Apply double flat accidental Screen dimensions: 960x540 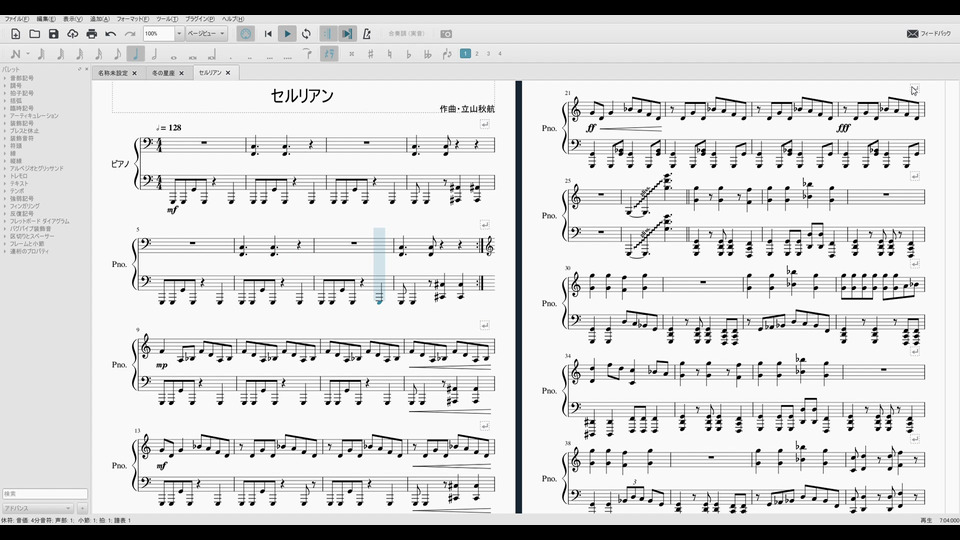(427, 54)
